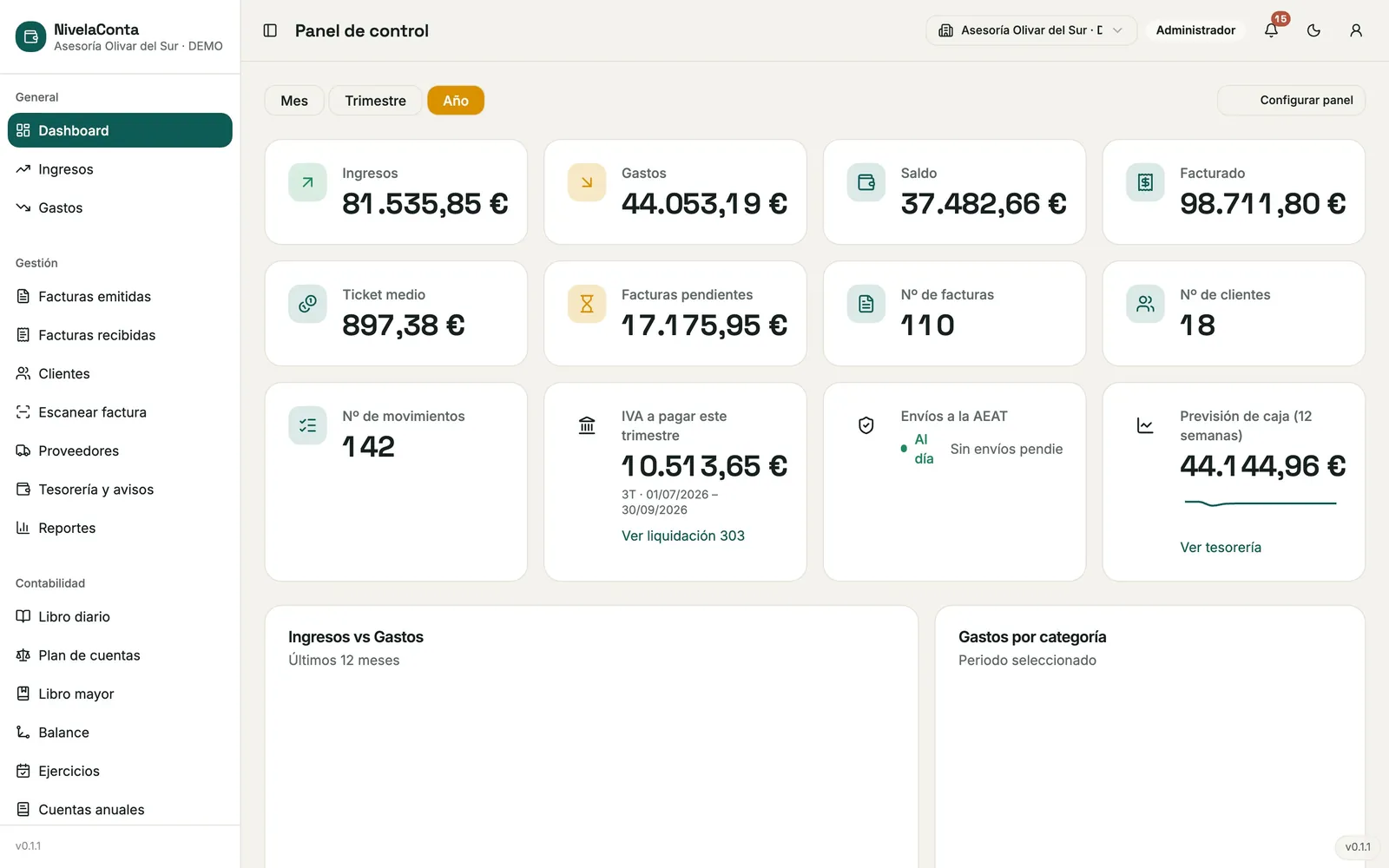1389x868 pixels.
Task: Collapse the sidebar with the panel icon
Action: [270, 30]
